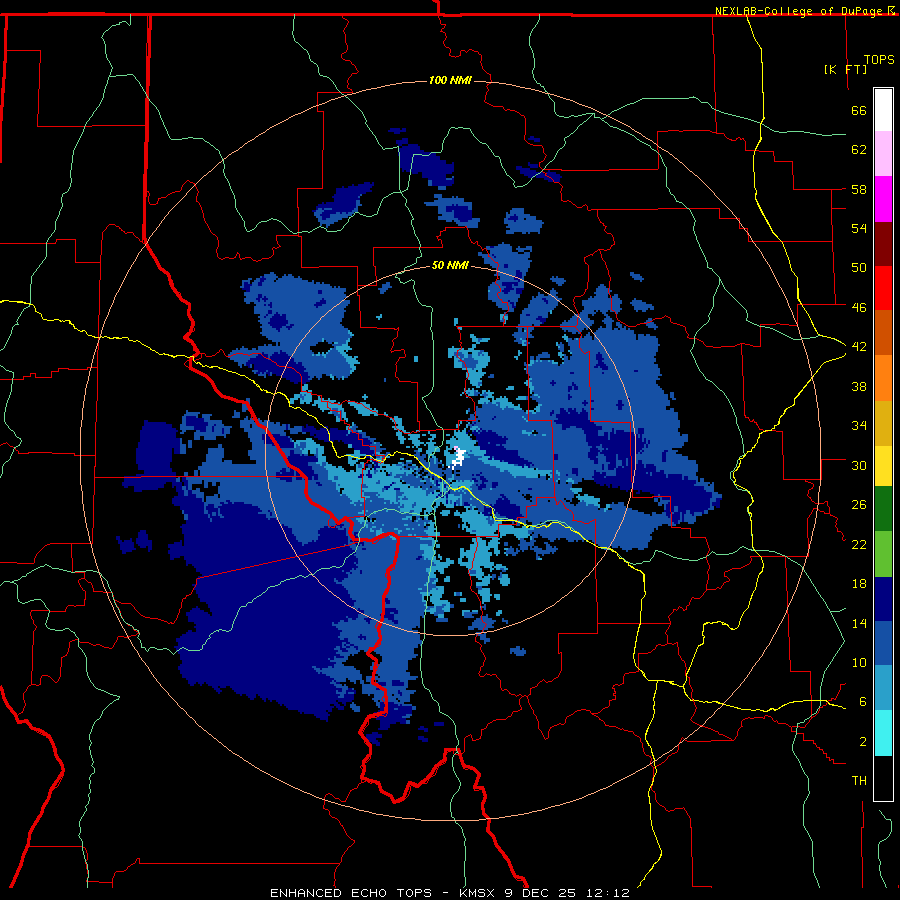
Task: Click the "50" legend value
Action: 858,268
